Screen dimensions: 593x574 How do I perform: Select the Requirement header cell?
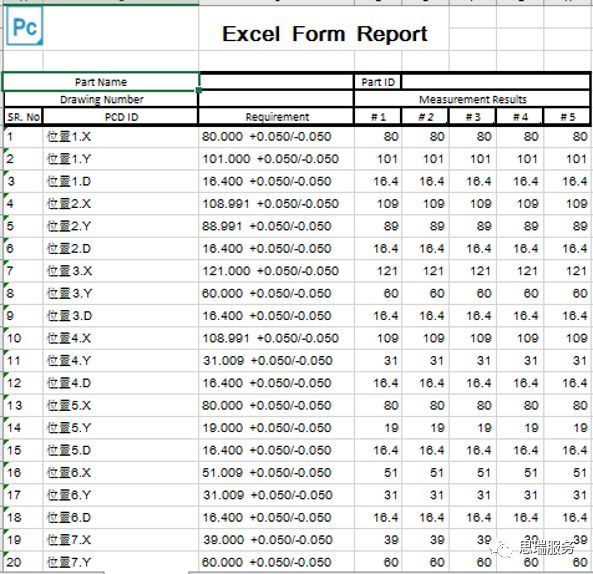(276, 116)
